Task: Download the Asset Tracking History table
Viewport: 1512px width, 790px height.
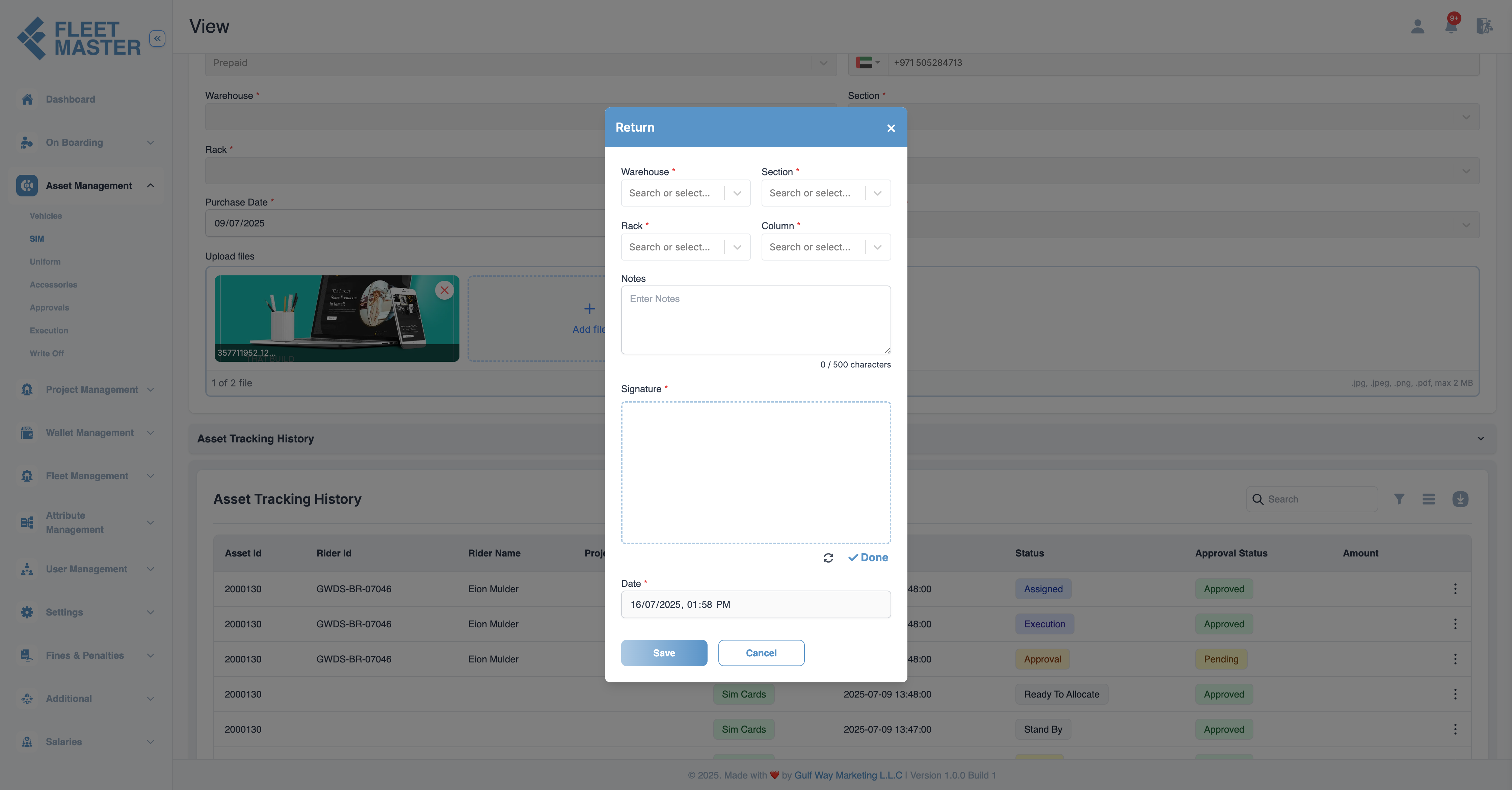Action: point(1460,499)
